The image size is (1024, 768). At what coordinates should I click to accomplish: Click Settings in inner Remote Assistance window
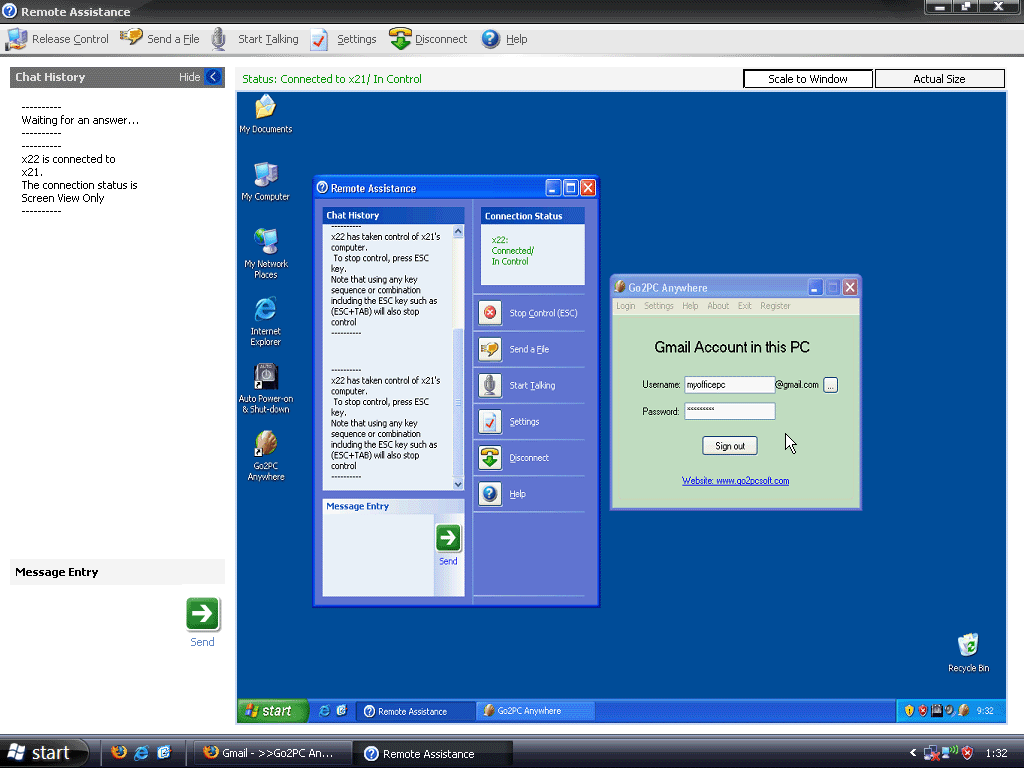point(509,422)
